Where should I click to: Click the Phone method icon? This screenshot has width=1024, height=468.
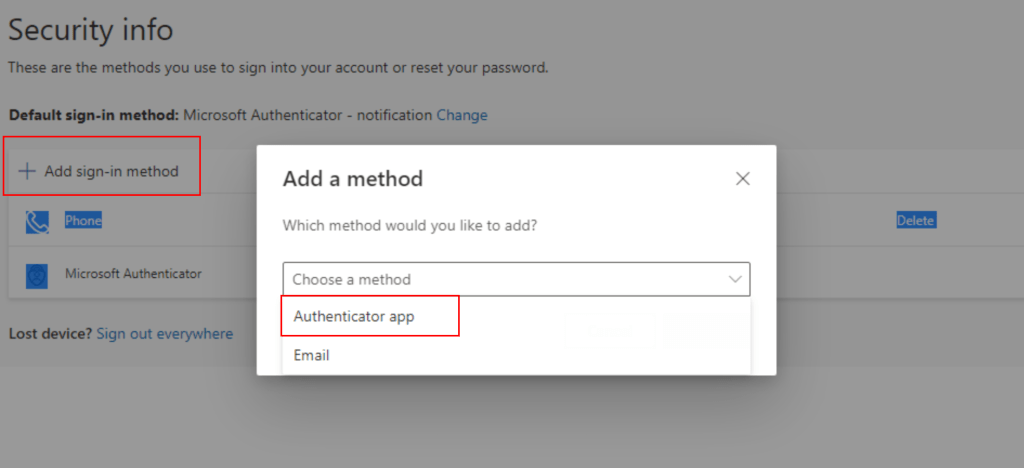[37, 221]
